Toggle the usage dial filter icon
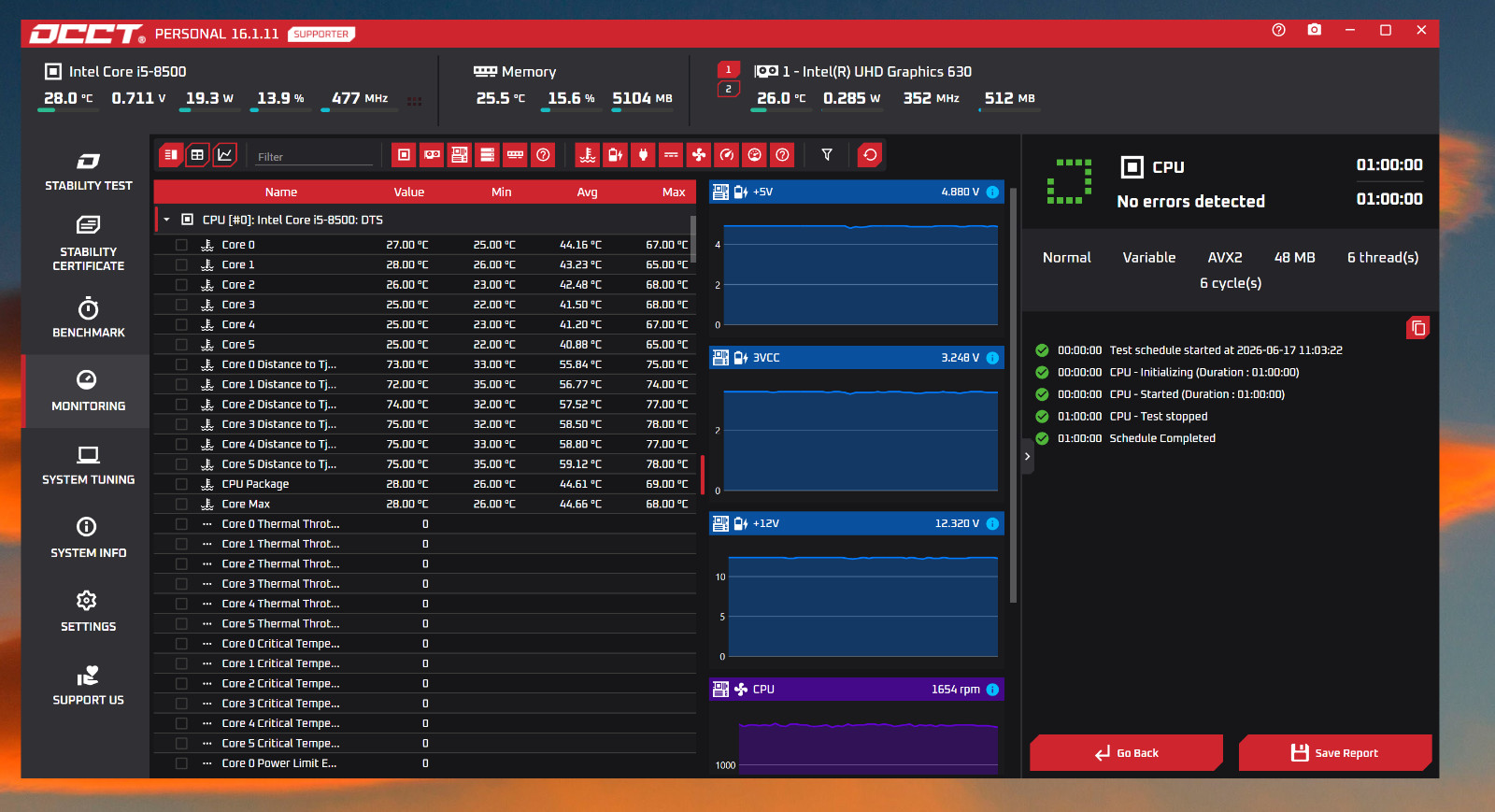Viewport: 1495px width, 812px height. tap(755, 155)
